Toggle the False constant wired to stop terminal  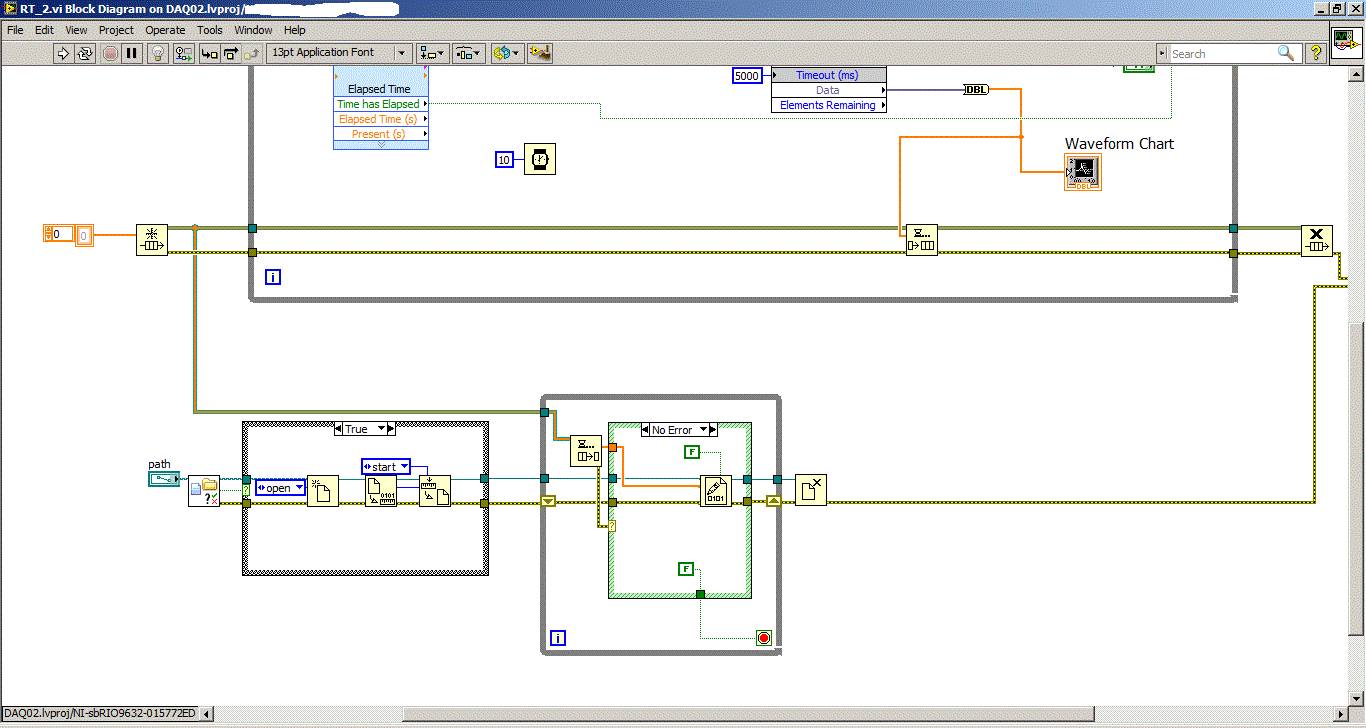(686, 568)
